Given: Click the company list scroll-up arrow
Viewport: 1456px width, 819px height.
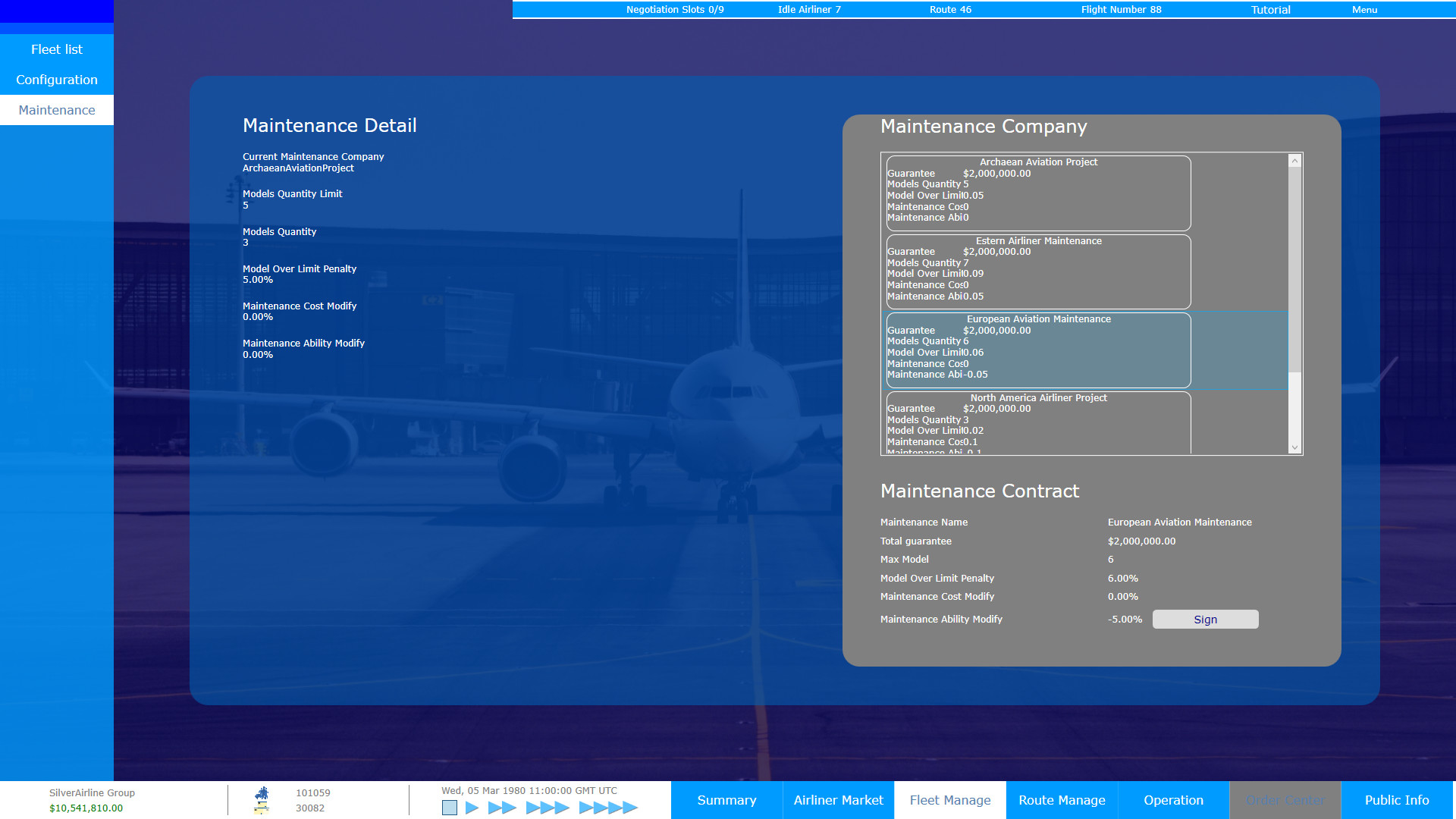Looking at the screenshot, I should click(x=1294, y=160).
